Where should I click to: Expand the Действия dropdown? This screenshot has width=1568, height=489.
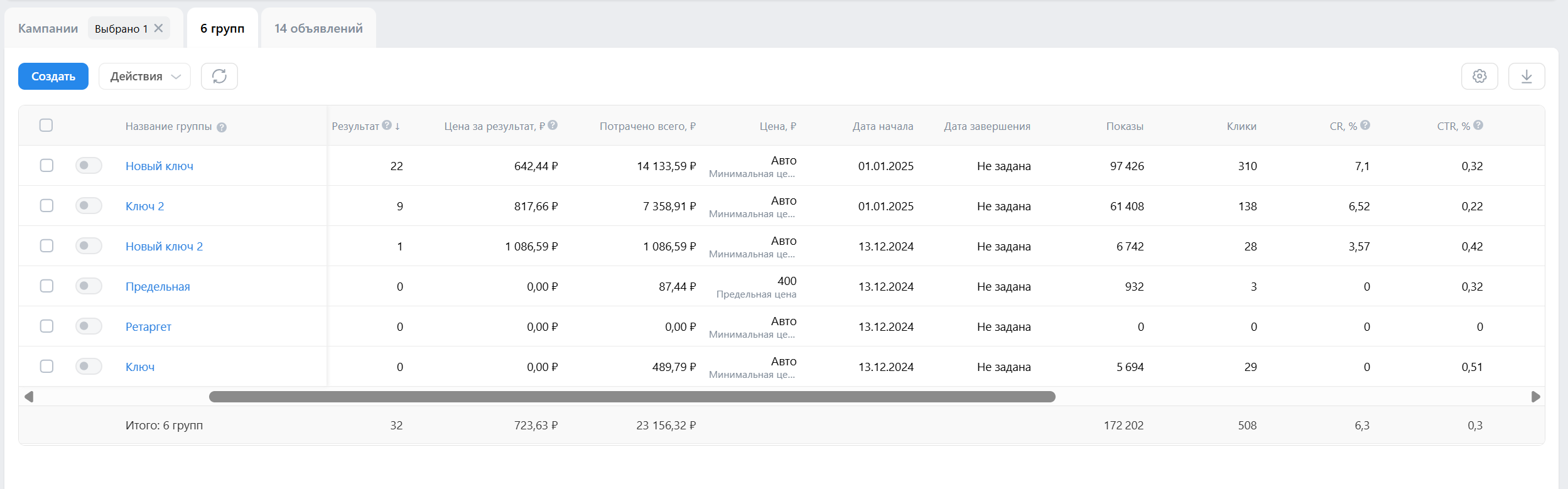coord(144,77)
